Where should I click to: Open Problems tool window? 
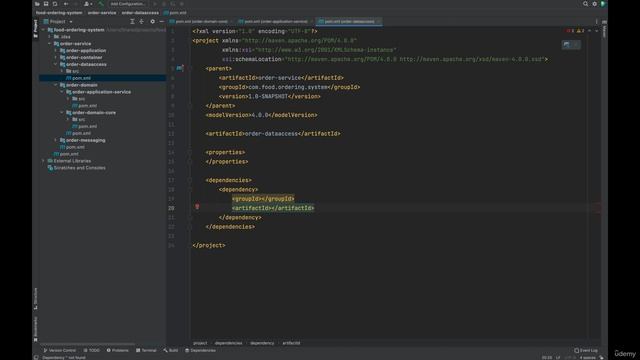coord(118,350)
